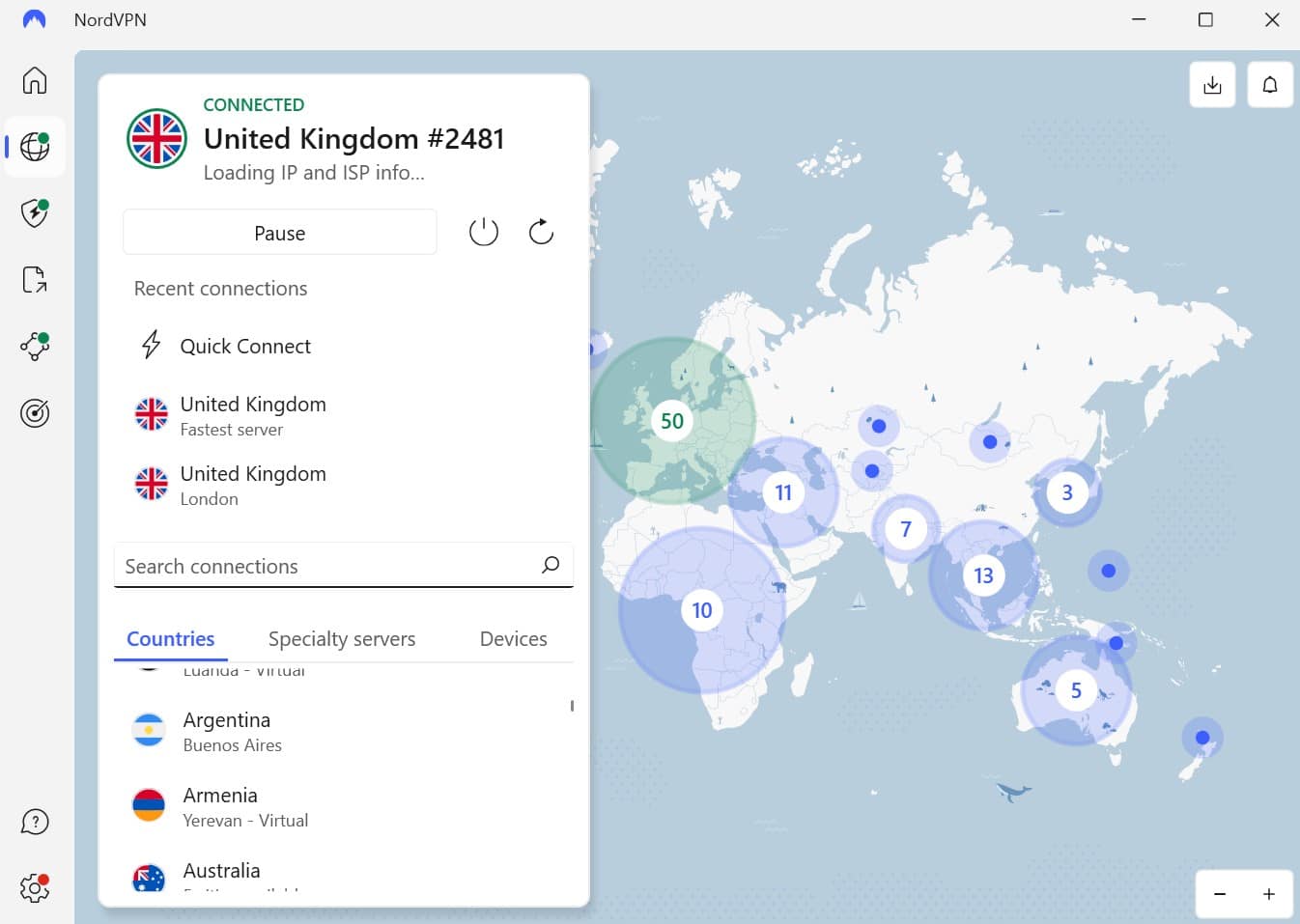Click the search magnifier icon
This screenshot has height=924, width=1300.
click(551, 565)
